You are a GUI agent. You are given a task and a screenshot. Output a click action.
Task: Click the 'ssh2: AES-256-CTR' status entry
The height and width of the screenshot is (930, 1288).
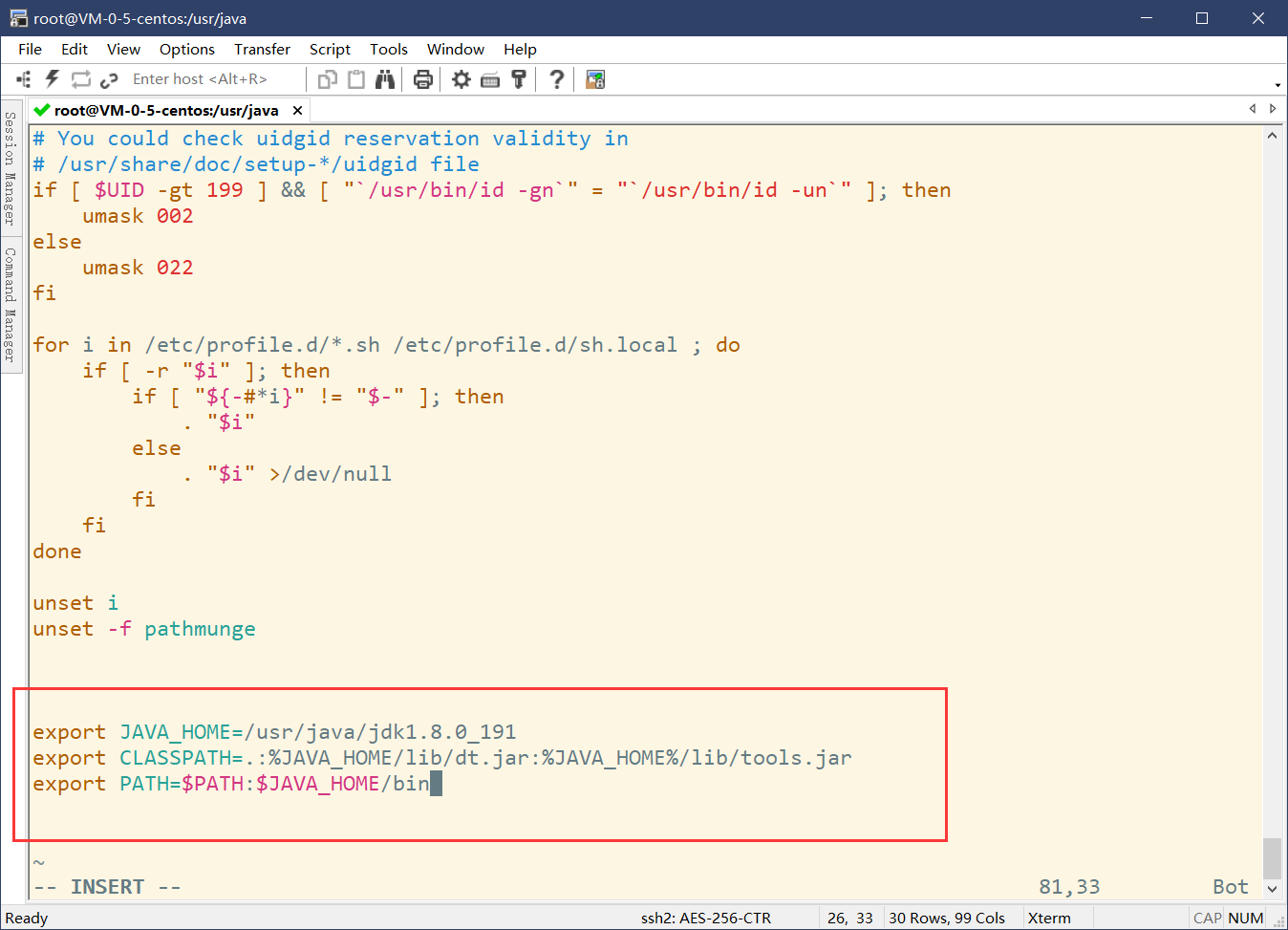[706, 918]
